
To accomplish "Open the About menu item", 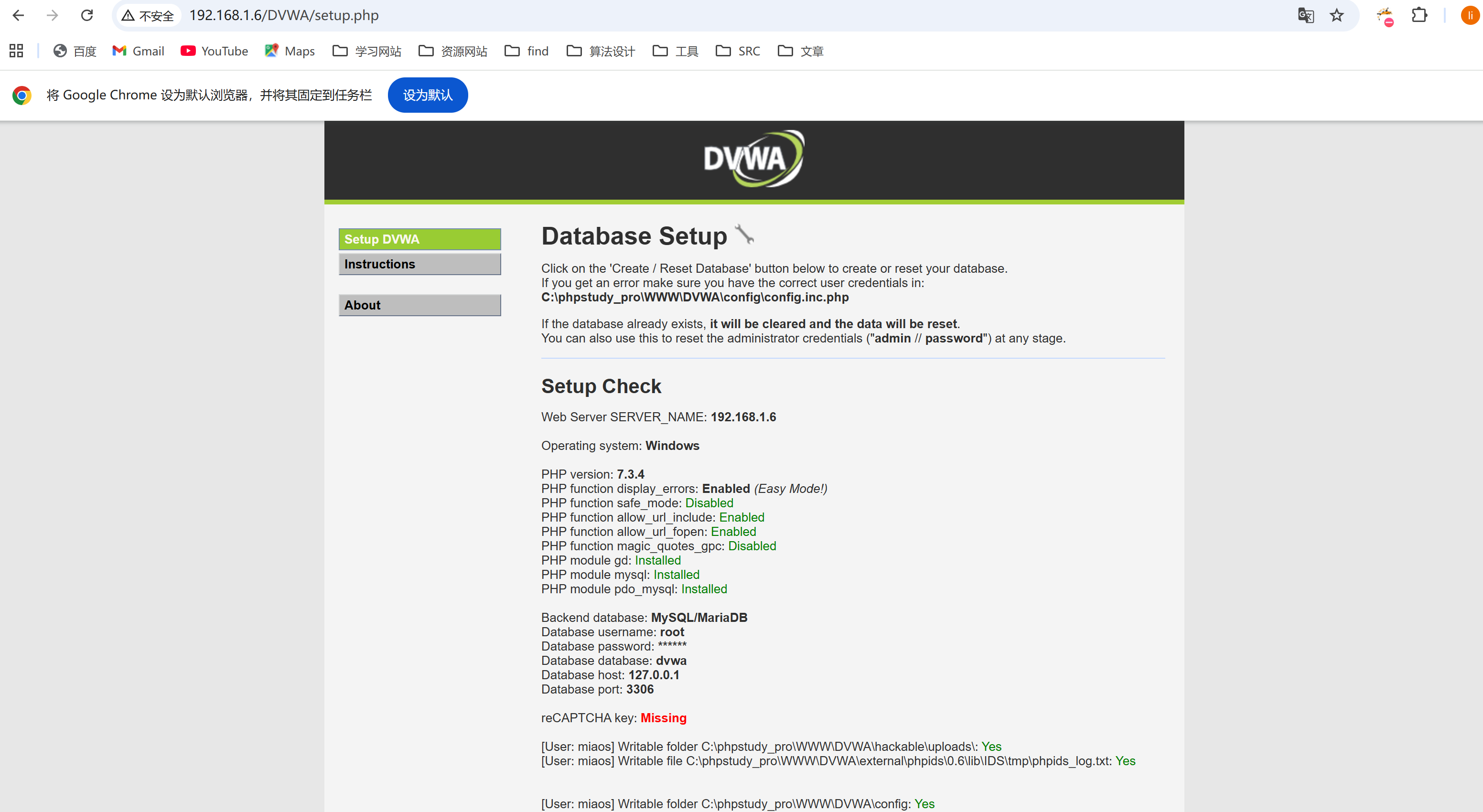I will tap(419, 305).
